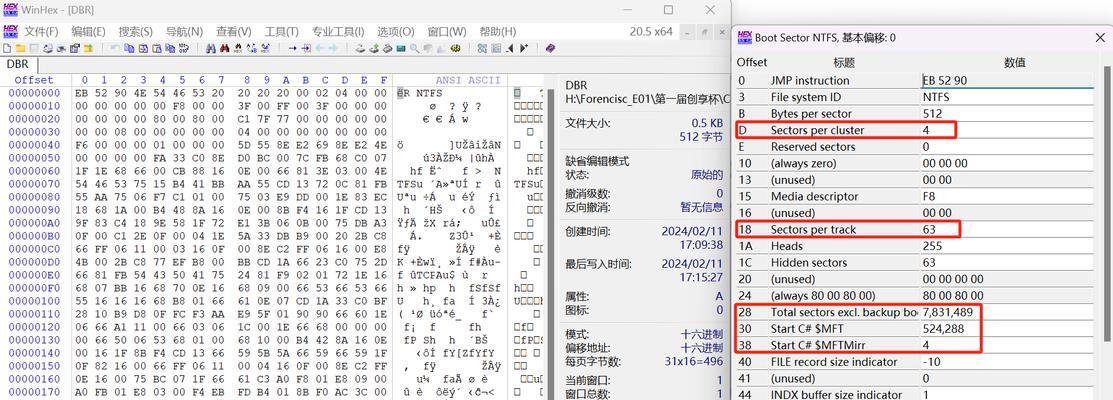The image size is (1113, 400).
Task: Click the Start C# $MFTMirr row label
Action: (x=816, y=345)
